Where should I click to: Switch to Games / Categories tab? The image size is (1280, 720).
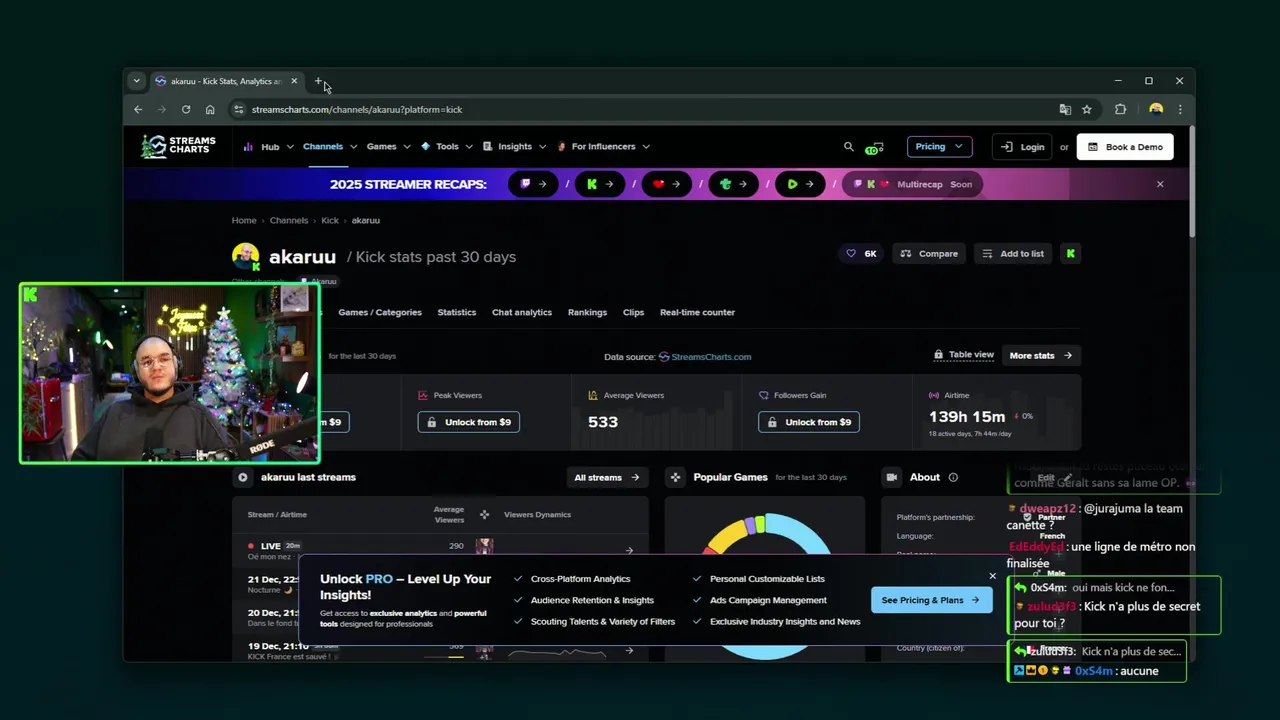coord(380,312)
